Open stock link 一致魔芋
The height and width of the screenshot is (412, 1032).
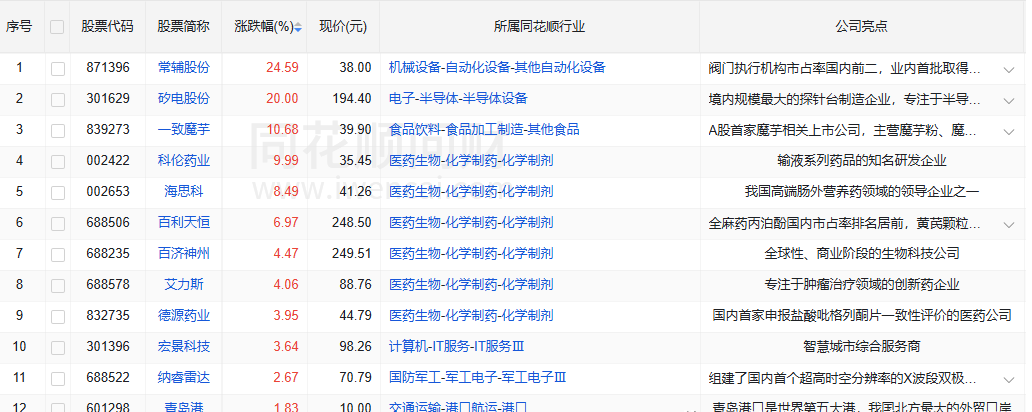pos(184,129)
